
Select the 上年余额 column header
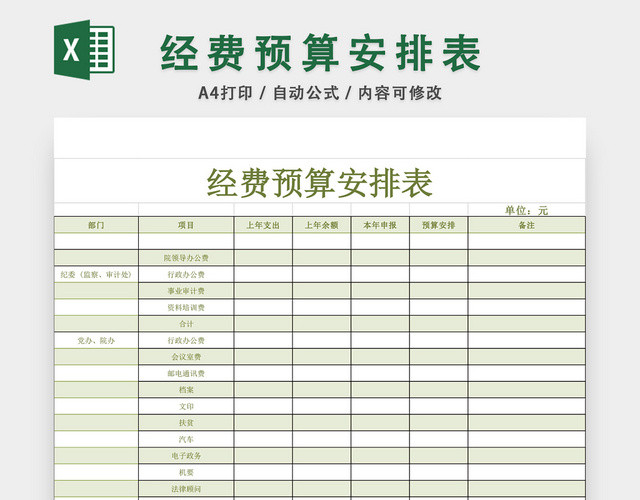tap(322, 225)
